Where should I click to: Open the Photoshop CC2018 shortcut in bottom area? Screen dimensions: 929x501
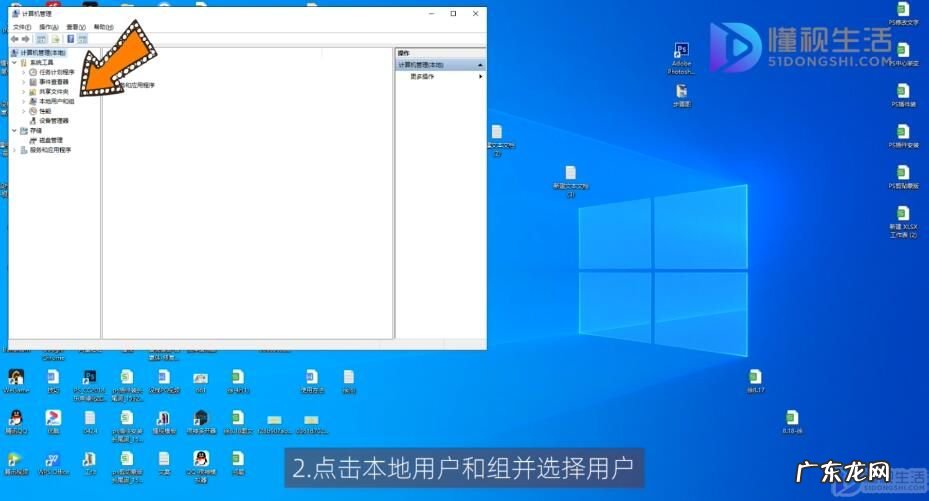[x=89, y=385]
